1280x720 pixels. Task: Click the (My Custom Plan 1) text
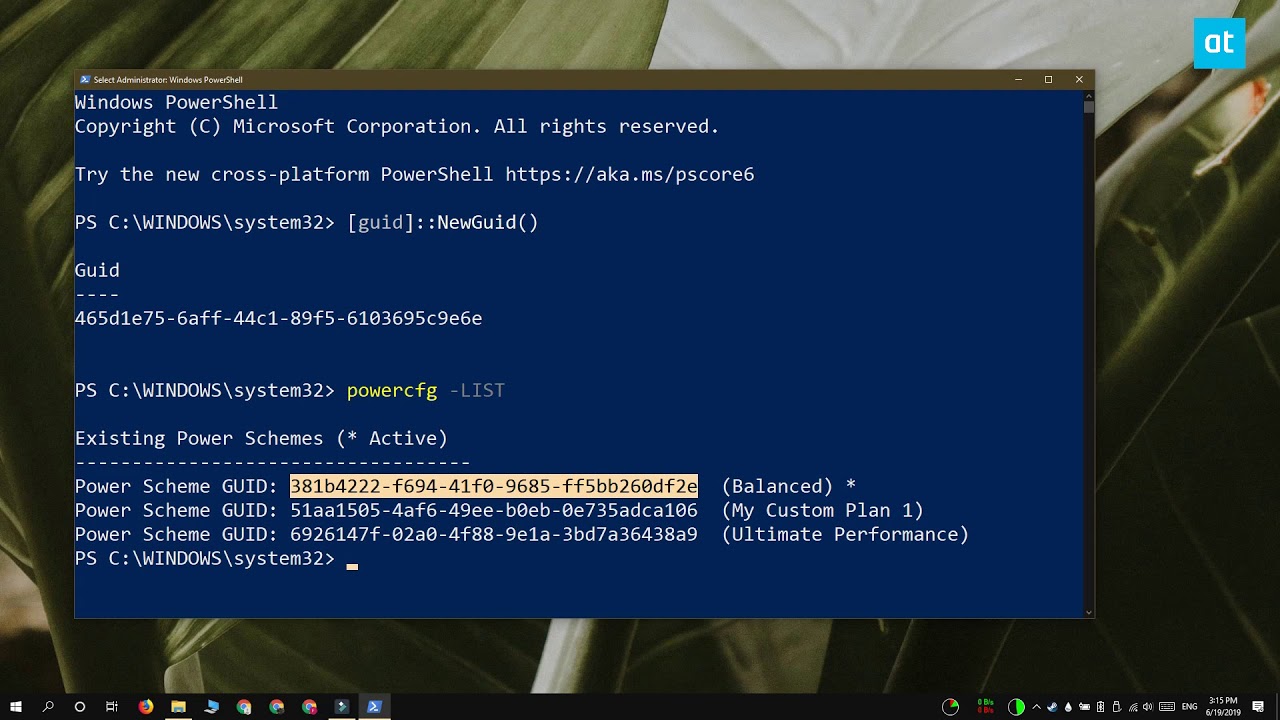823,510
